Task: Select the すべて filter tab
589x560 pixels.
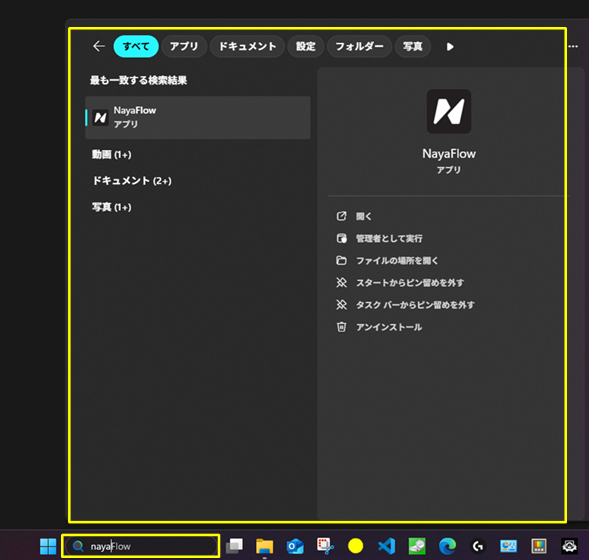Action: (136, 47)
